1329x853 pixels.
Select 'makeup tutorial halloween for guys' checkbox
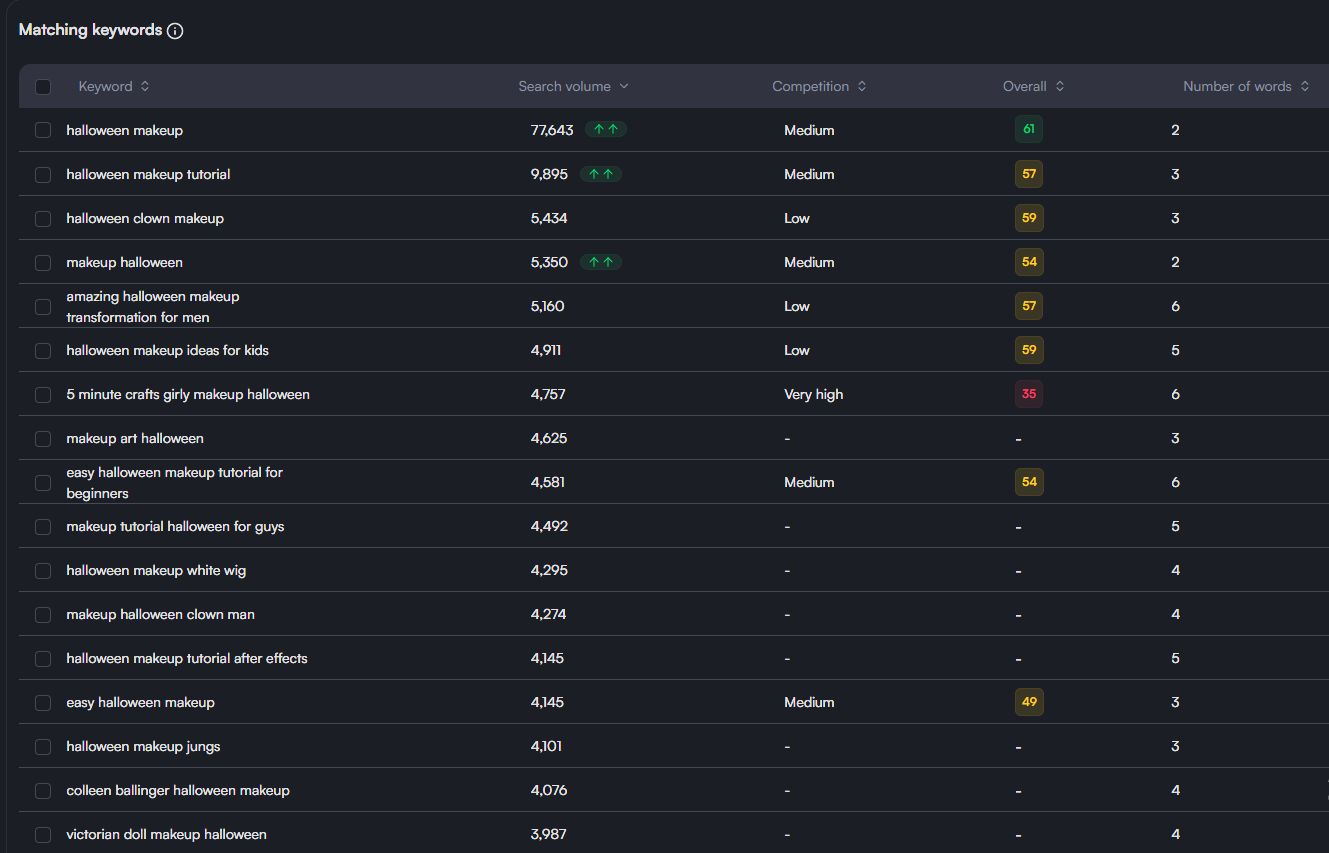point(43,527)
